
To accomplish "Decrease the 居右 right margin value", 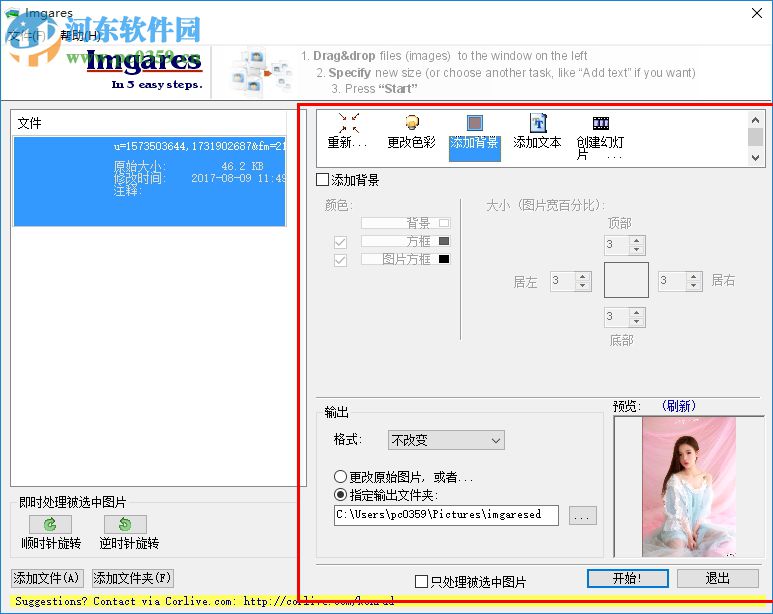I will tap(694, 286).
